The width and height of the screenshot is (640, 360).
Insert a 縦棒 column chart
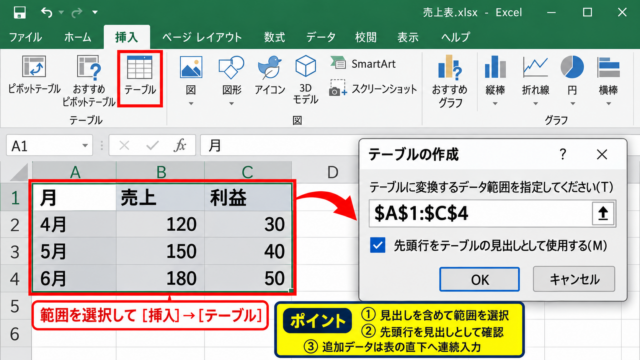[495, 80]
